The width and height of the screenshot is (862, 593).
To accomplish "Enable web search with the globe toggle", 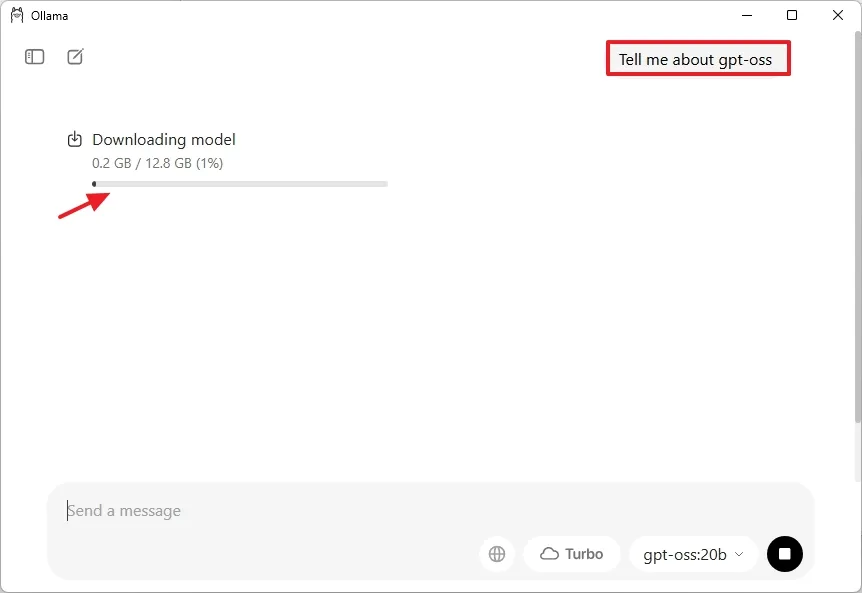I will (497, 553).
